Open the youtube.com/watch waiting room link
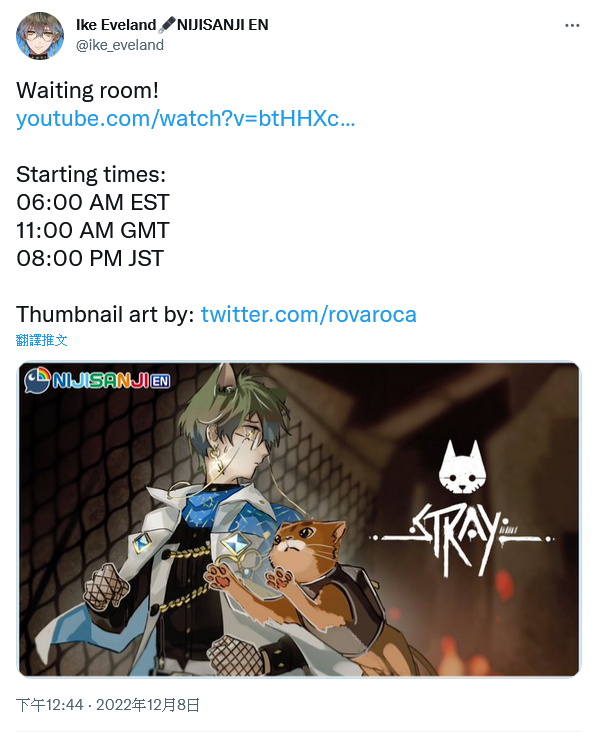Image resolution: width=598 pixels, height=732 pixels. tap(185, 118)
